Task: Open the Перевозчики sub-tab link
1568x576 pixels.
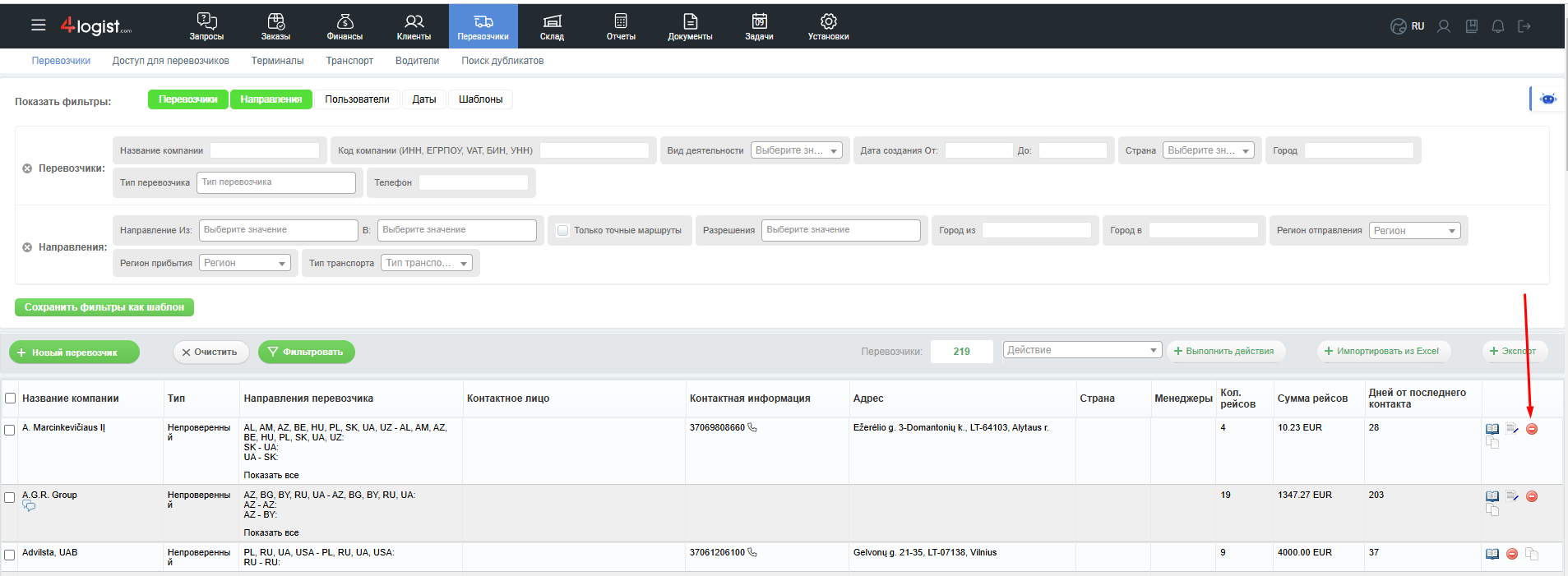Action: pos(61,61)
